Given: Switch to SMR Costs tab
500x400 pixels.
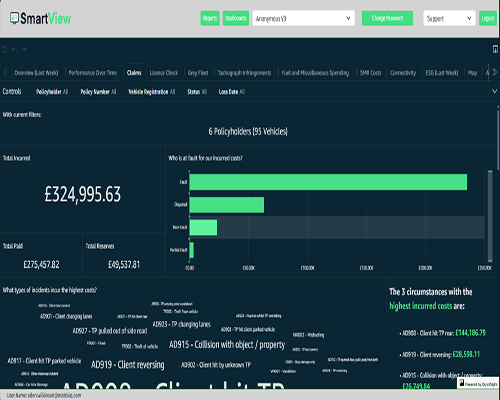Looking at the screenshot, I should (x=370, y=73).
